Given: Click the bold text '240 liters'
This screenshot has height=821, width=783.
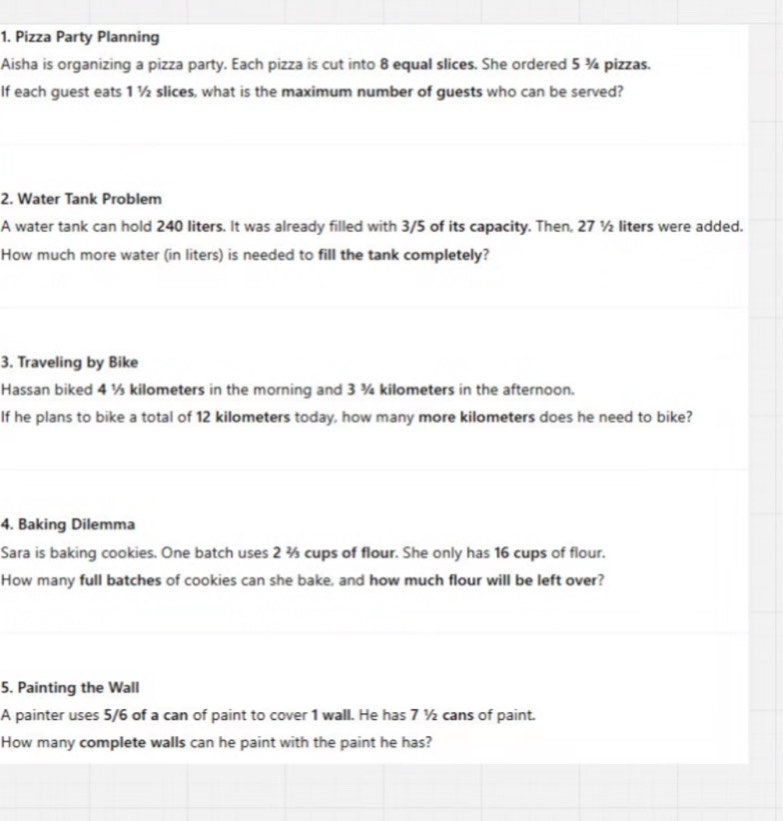Looking at the screenshot, I should (191, 227).
